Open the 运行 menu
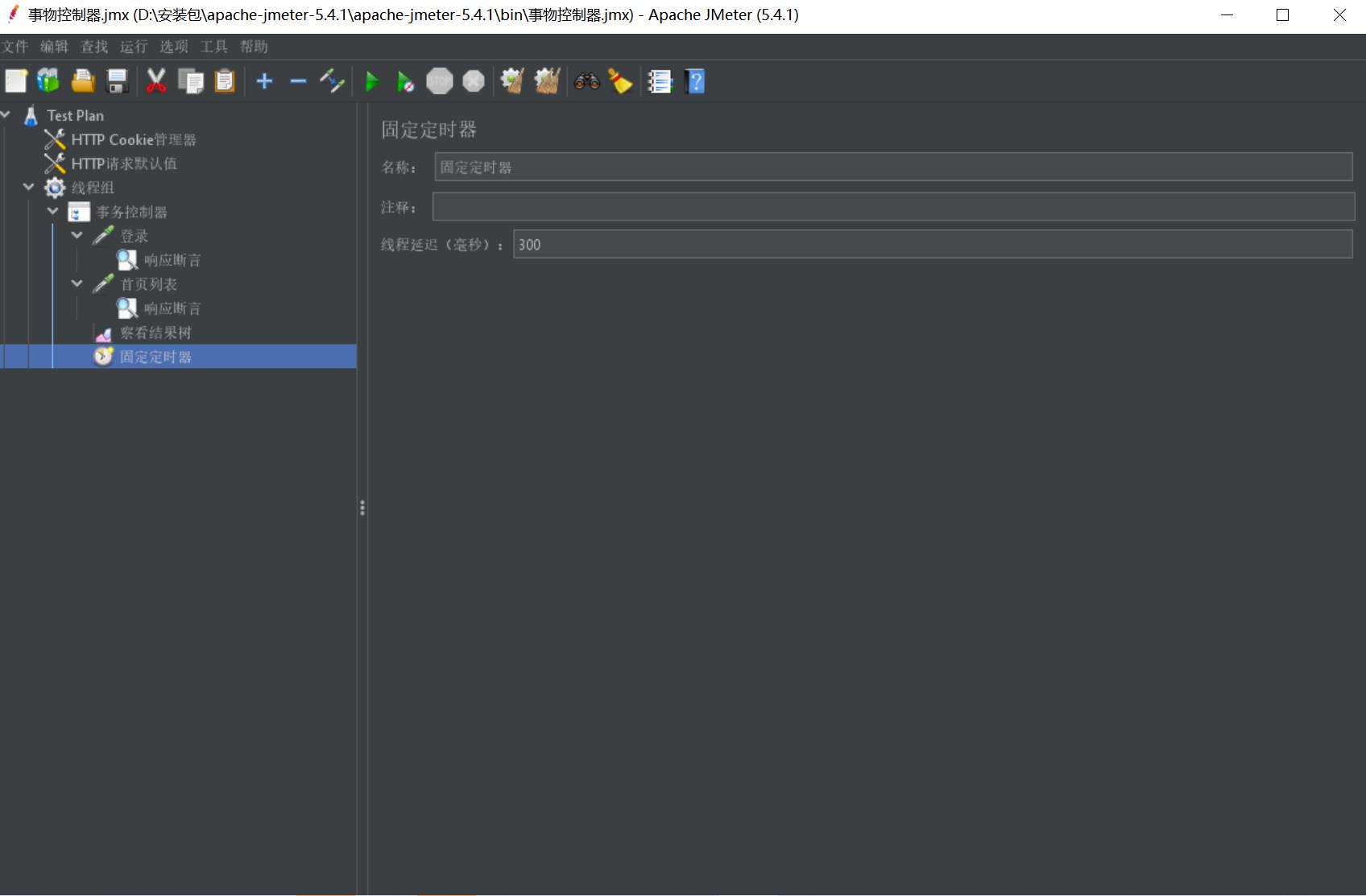This screenshot has width=1366, height=896. (x=134, y=47)
